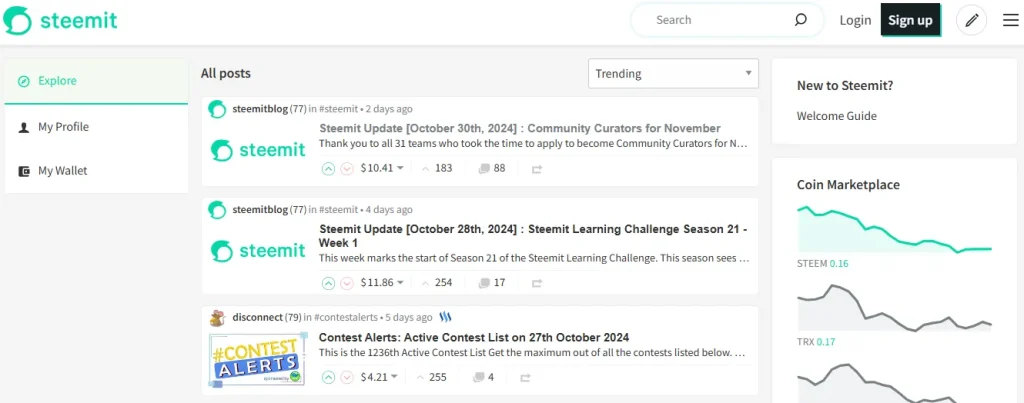Click the disconnect user avatar
Screen dimensions: 1024x403
[x=217, y=318]
